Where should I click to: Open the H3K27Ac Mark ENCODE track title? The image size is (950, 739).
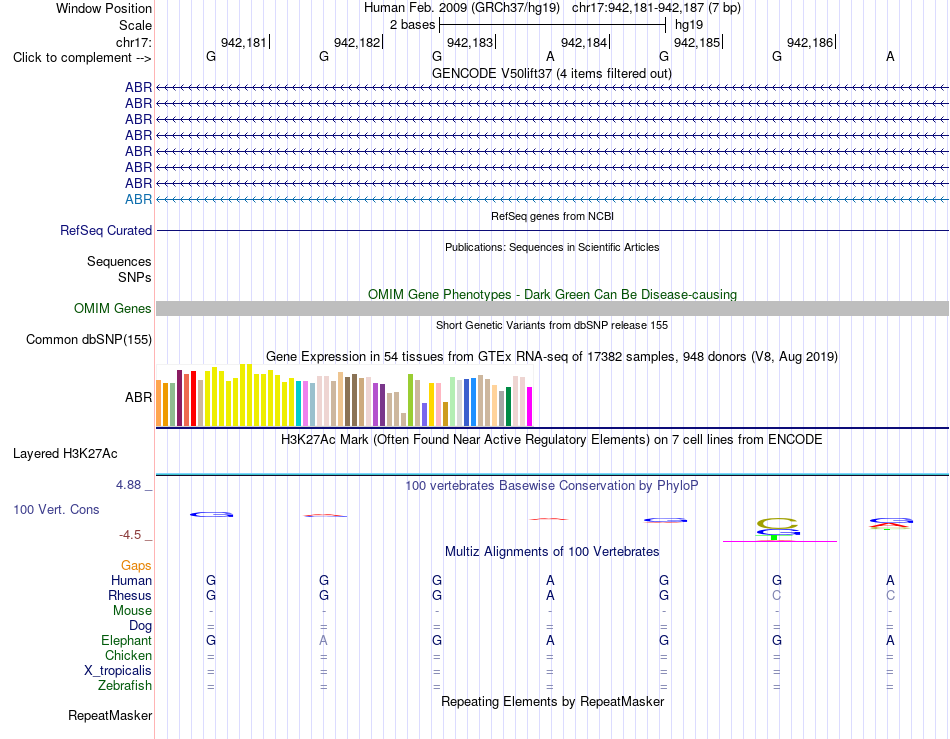(x=551, y=439)
